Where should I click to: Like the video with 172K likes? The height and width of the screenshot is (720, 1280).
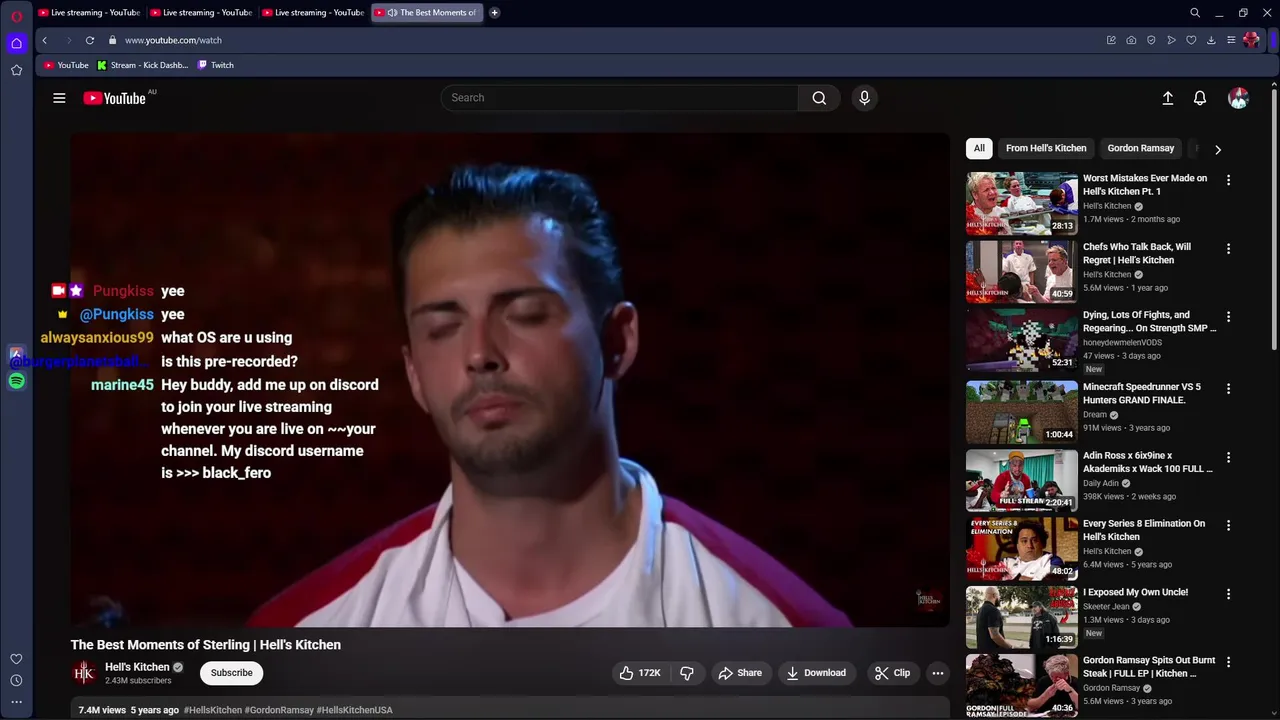pos(639,673)
